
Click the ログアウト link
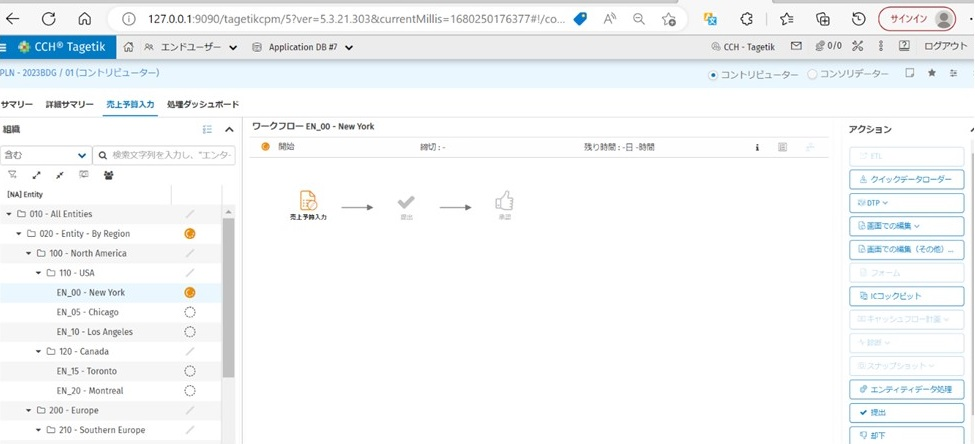pos(945,46)
